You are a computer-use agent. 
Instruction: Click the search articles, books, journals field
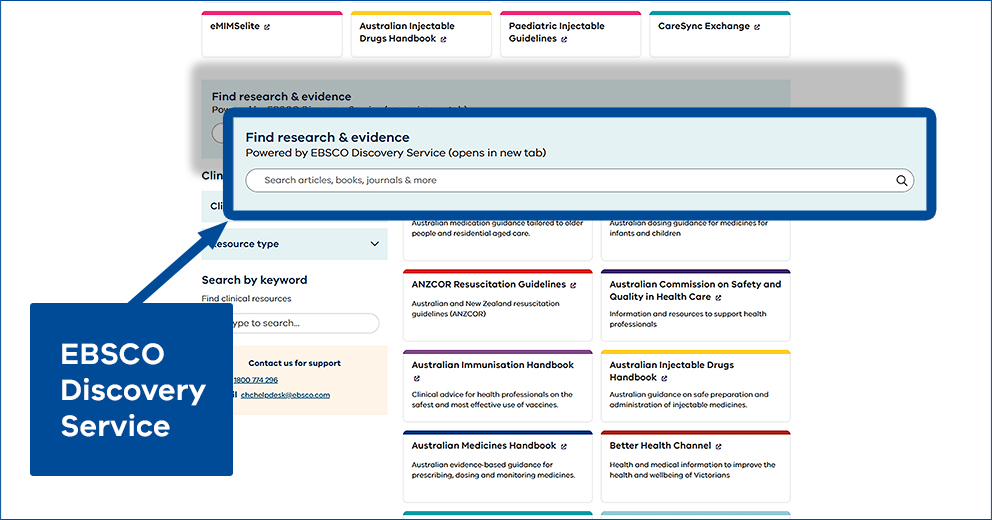pos(580,180)
